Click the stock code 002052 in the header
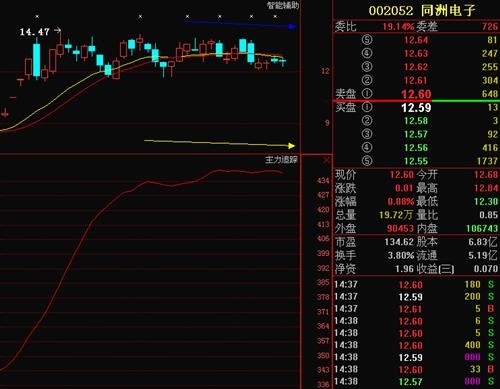 [391, 11]
